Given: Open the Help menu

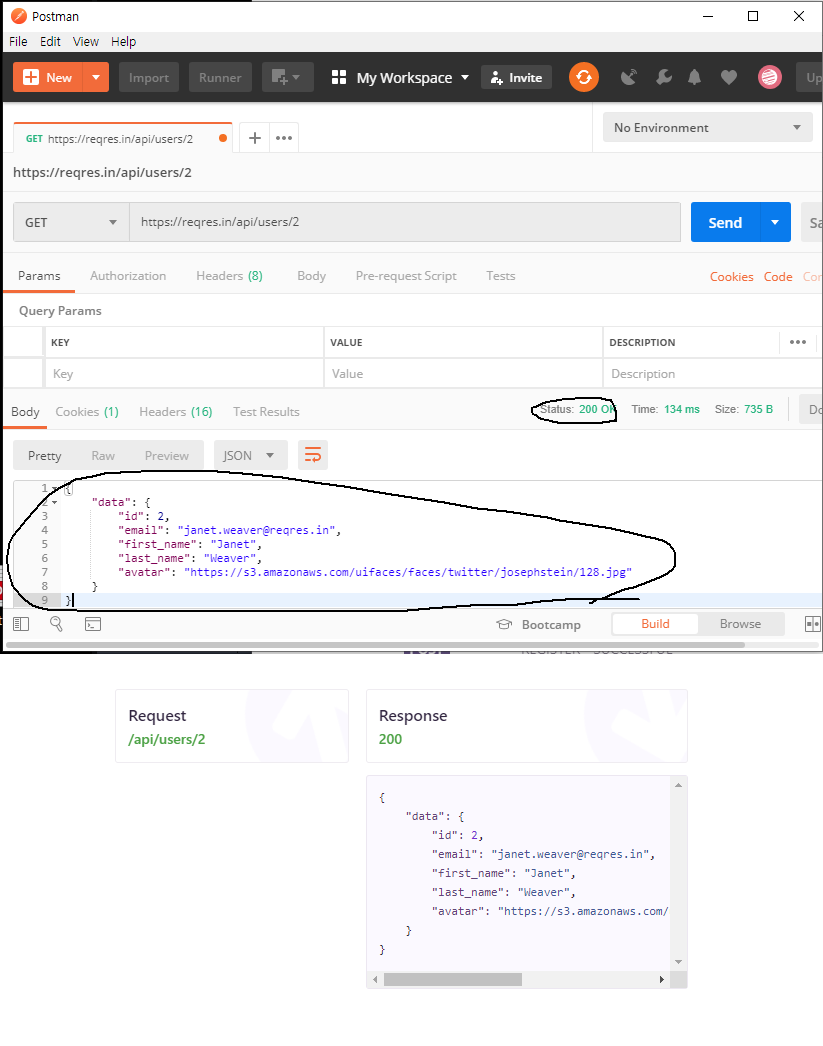Looking at the screenshot, I should (x=123, y=41).
